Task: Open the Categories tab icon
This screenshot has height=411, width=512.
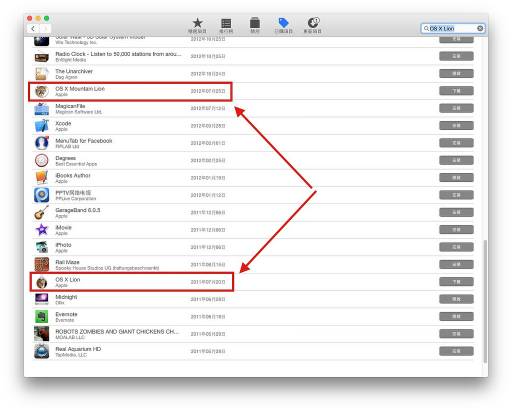Action: 255,25
